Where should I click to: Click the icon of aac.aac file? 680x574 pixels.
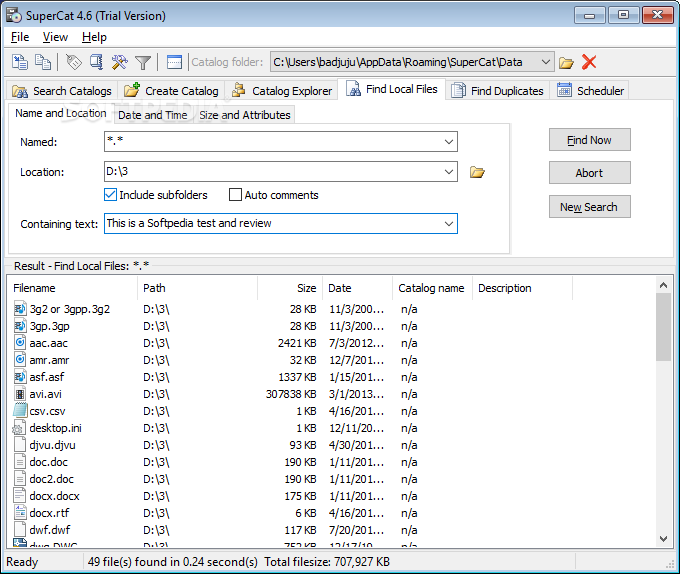click(20, 342)
